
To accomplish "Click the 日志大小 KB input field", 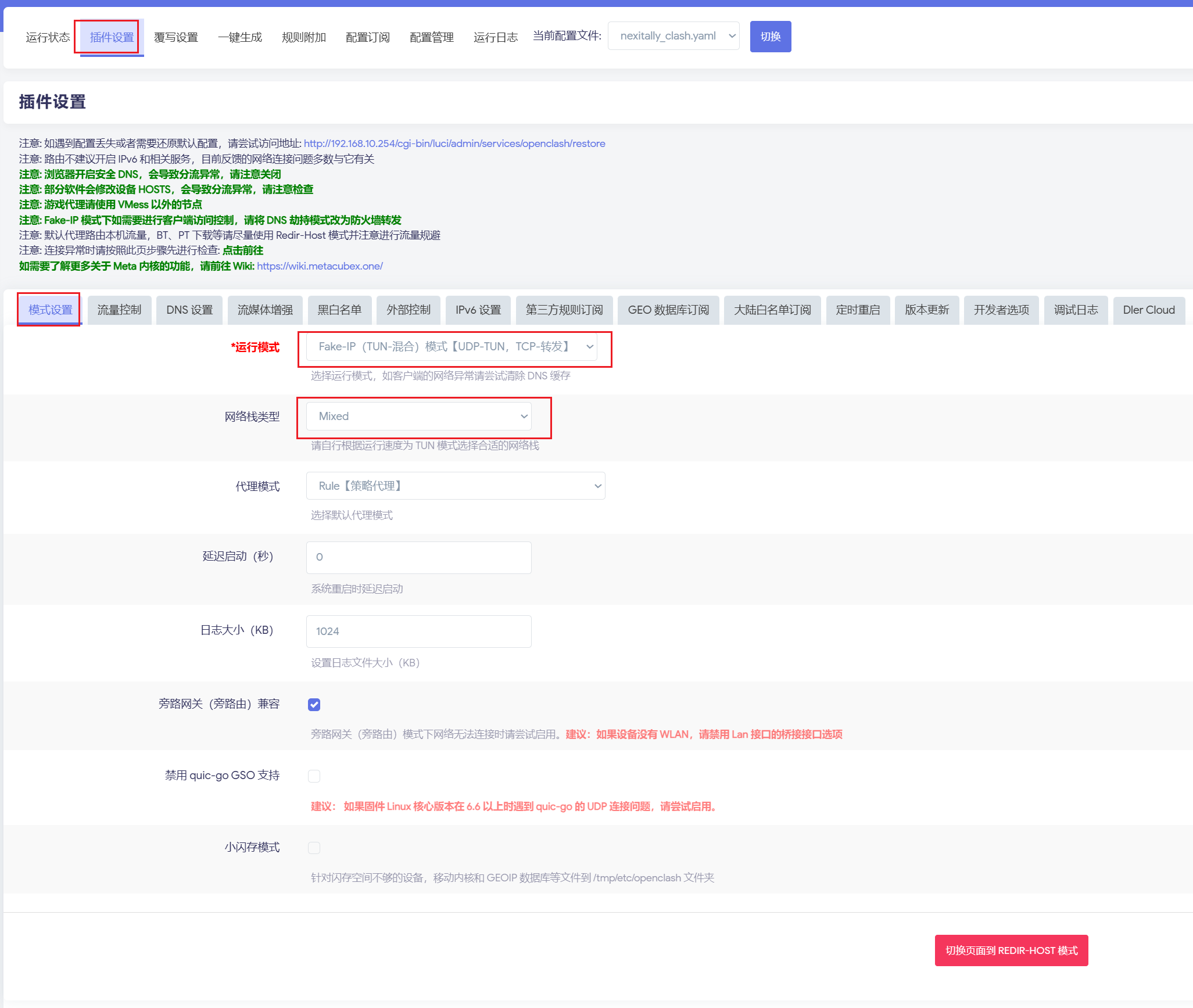I will [x=418, y=631].
